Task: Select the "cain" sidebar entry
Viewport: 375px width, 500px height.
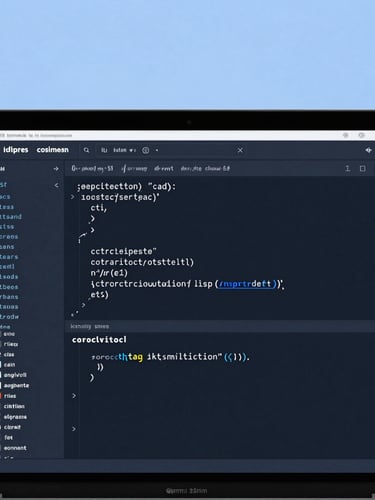Action: [9, 365]
